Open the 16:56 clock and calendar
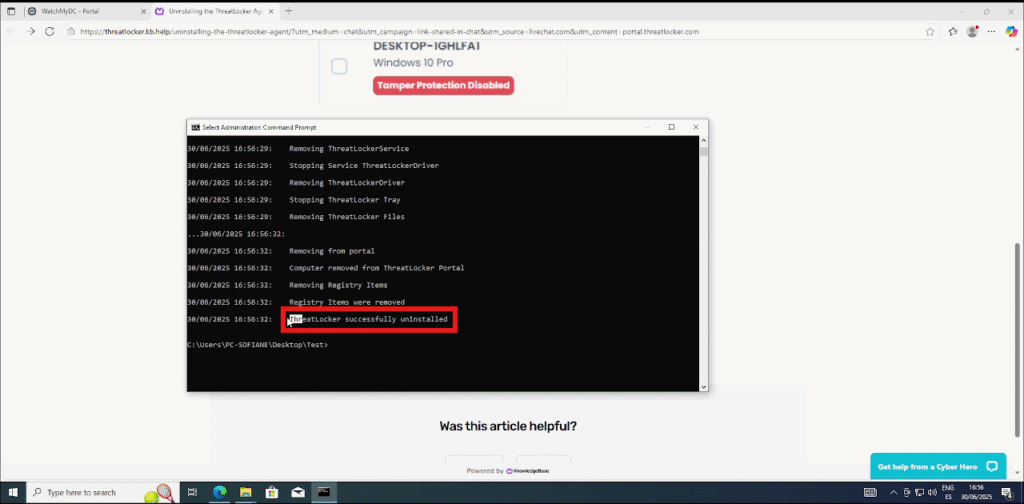The width and height of the screenshot is (1024, 504). [x=976, y=492]
